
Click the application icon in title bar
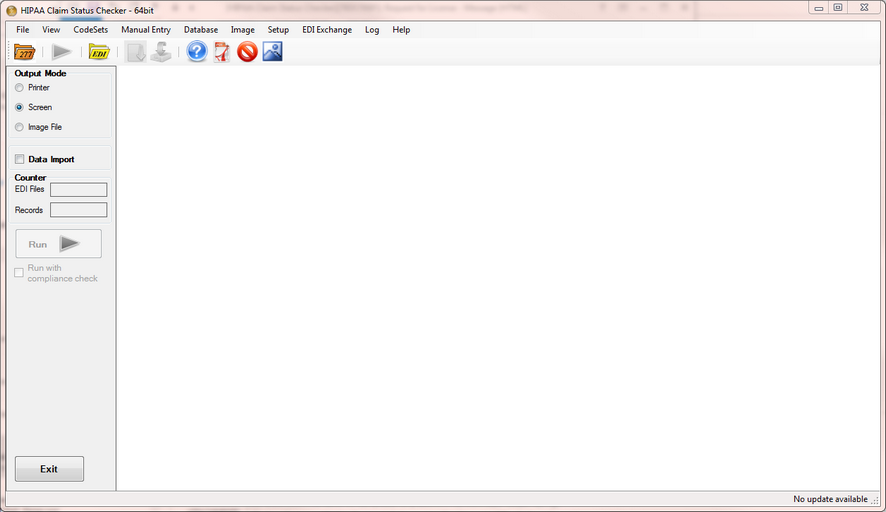(11, 11)
